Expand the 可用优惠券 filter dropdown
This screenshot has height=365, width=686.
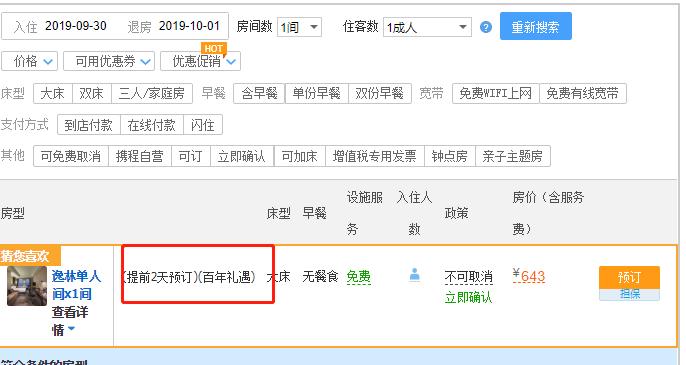[109, 61]
